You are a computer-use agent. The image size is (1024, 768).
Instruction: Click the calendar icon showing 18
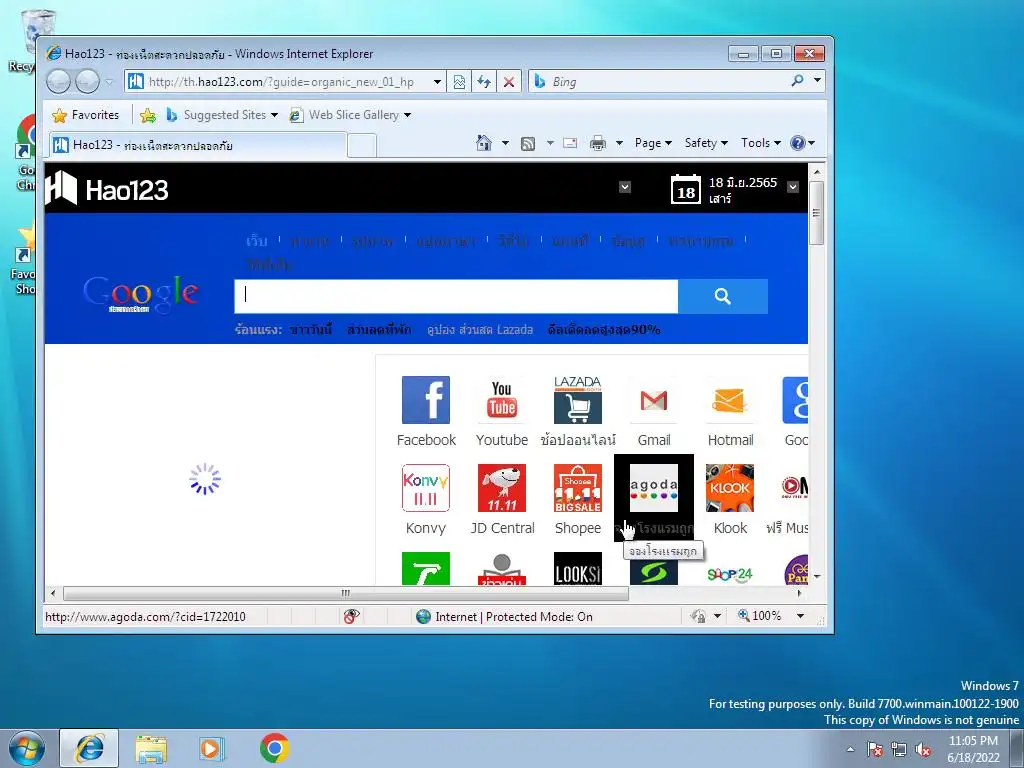click(x=685, y=189)
